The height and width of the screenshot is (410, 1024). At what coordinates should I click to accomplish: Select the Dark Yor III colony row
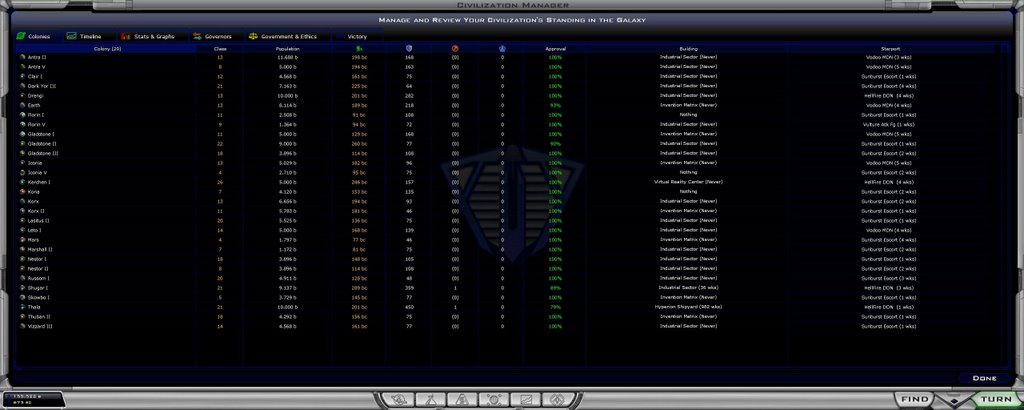tap(507, 86)
